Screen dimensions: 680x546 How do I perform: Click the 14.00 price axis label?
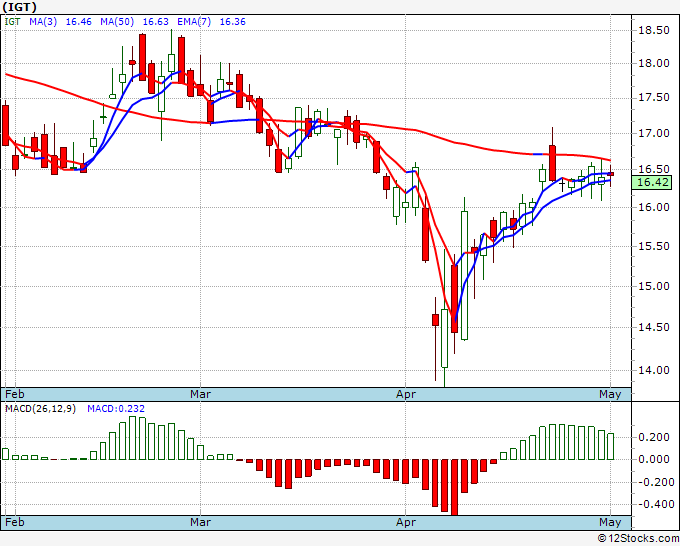tap(654, 370)
